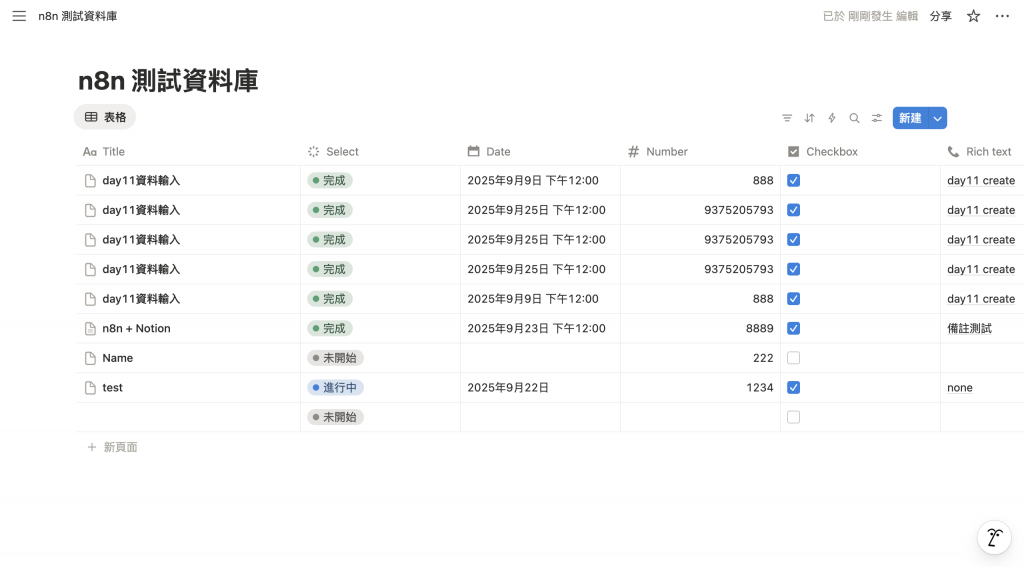Click the calendar icon in Date header
This screenshot has height=567, width=1024.
tap(473, 152)
